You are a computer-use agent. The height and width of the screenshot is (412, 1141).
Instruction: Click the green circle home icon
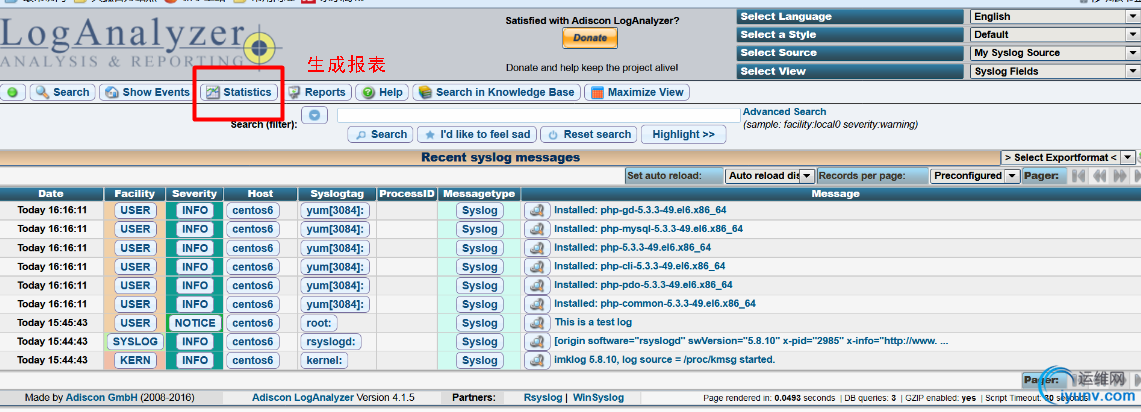[x=14, y=92]
